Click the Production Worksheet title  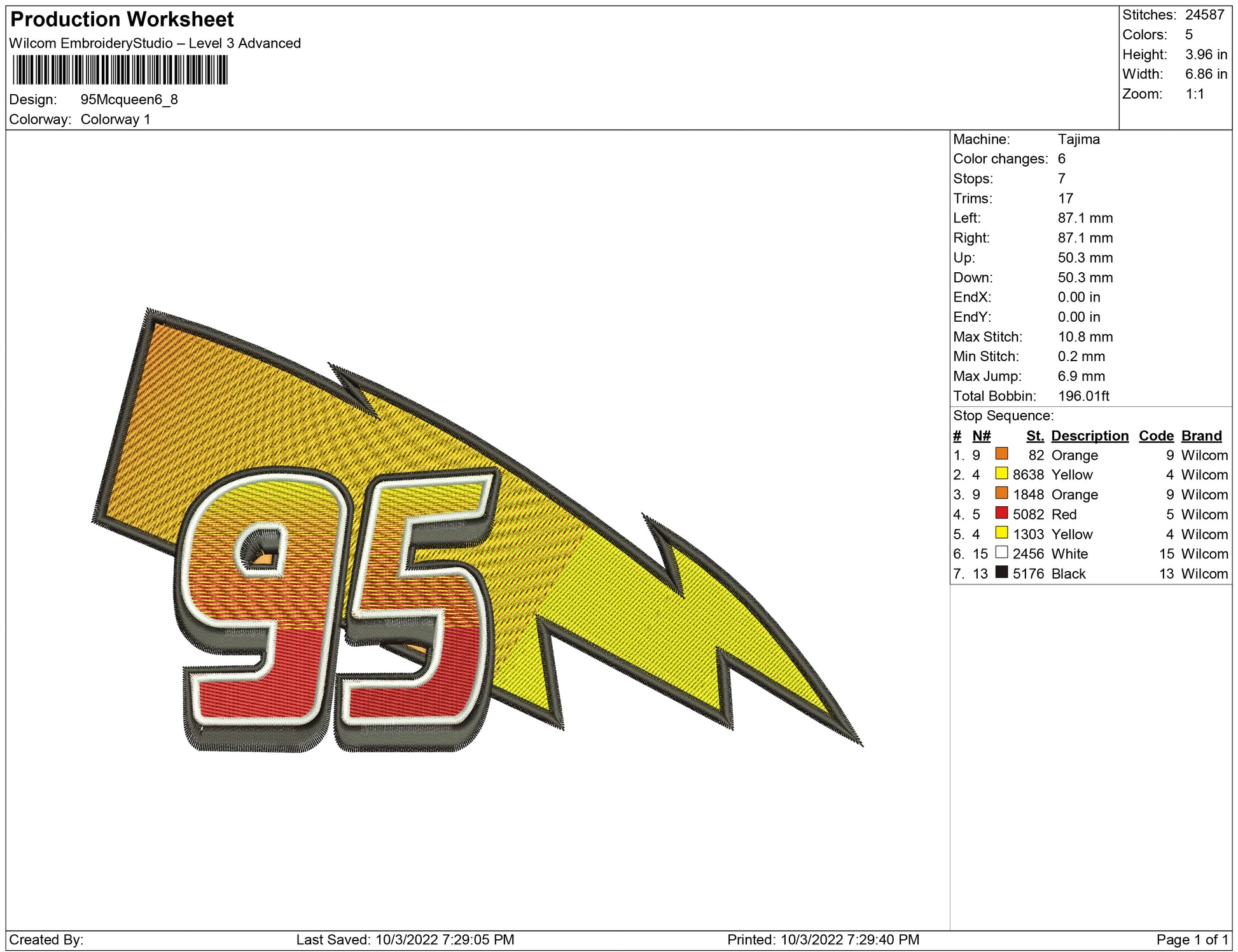[122, 20]
